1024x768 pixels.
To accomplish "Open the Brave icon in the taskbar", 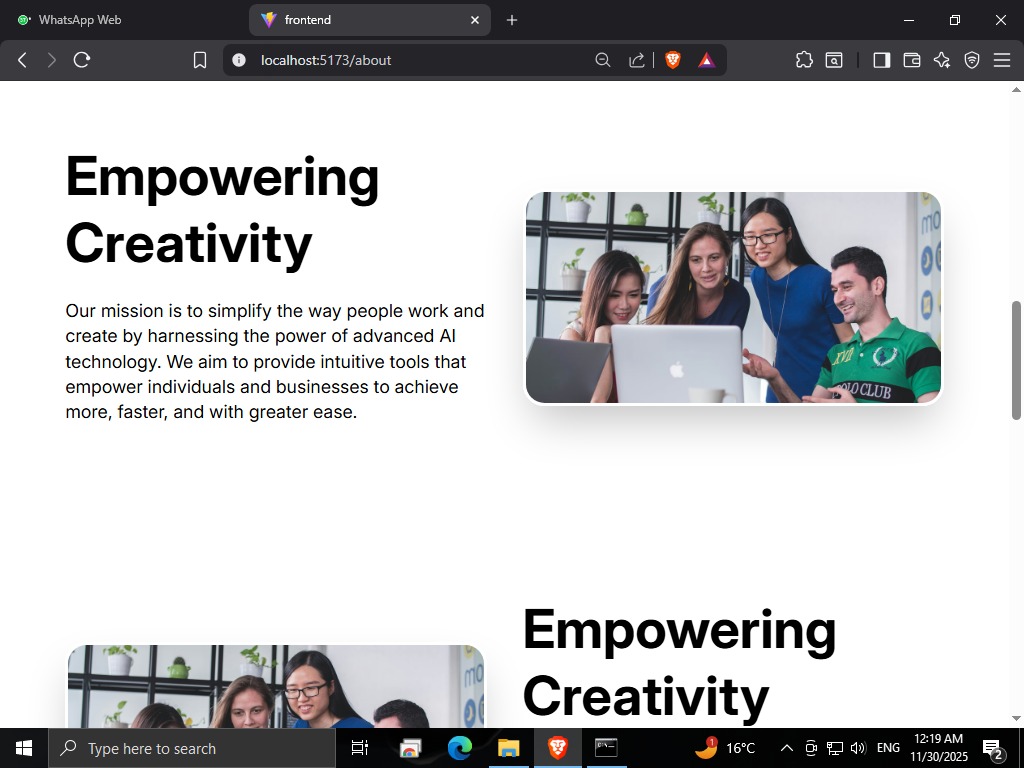I will coord(558,747).
